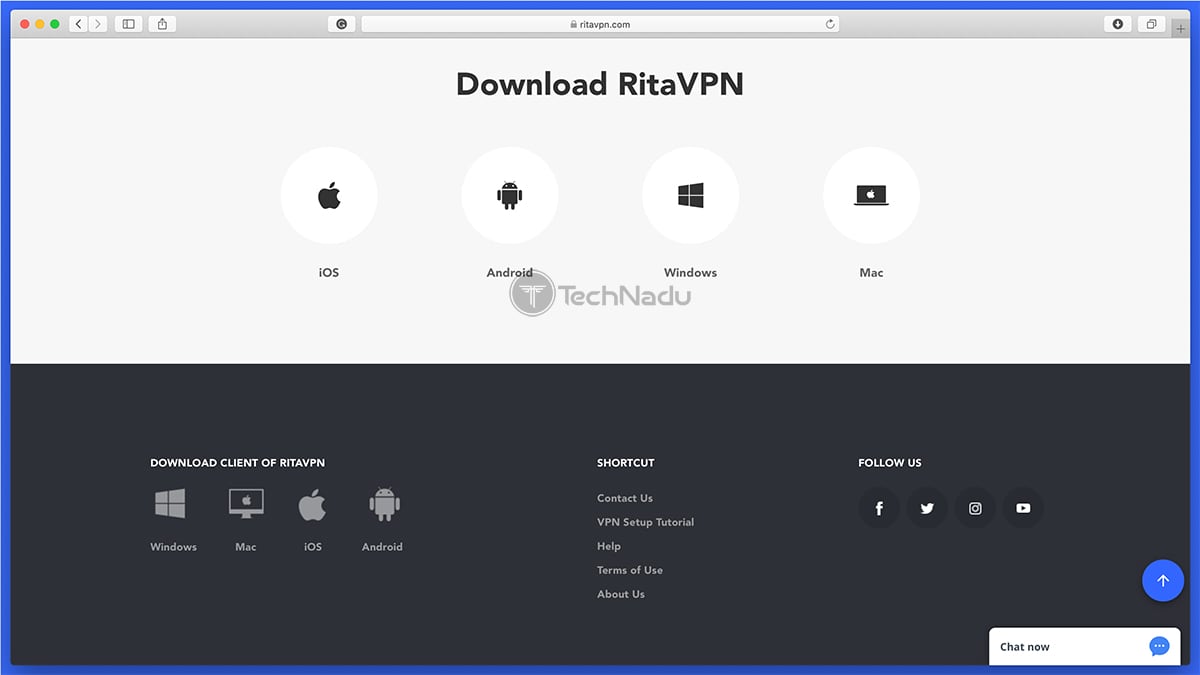Open RitaVPN's YouTube channel
Image resolution: width=1200 pixels, height=675 pixels.
point(1023,508)
